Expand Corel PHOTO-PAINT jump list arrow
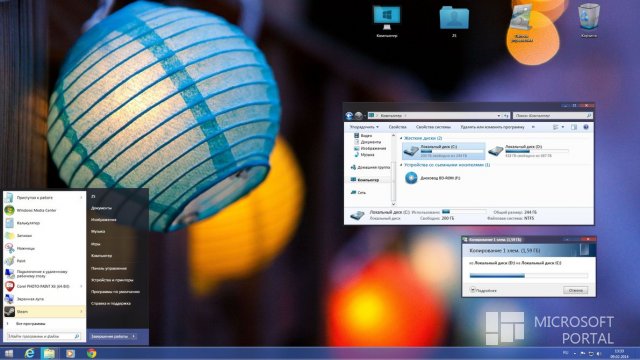 pyautogui.click(x=81, y=286)
